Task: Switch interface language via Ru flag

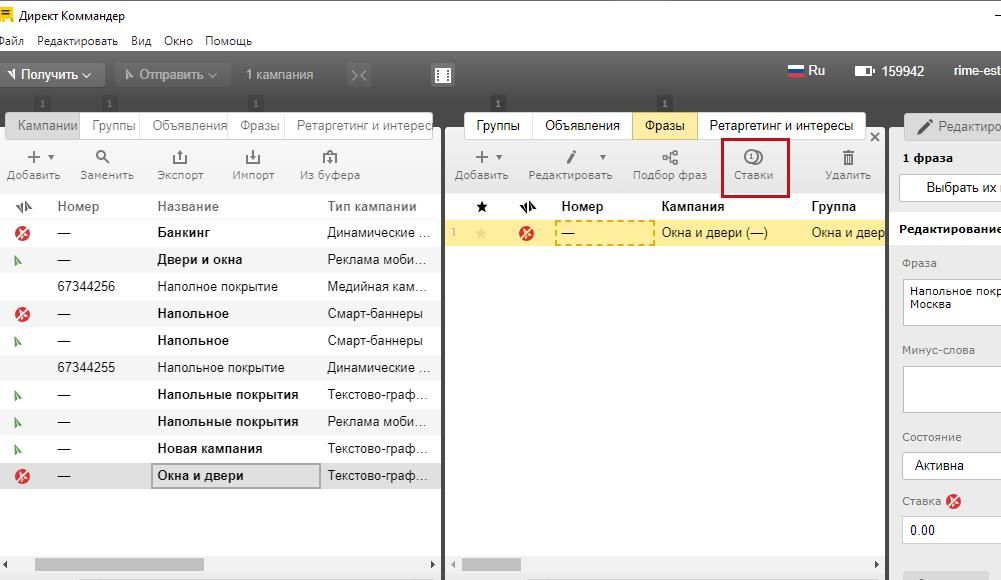Action: [x=806, y=71]
